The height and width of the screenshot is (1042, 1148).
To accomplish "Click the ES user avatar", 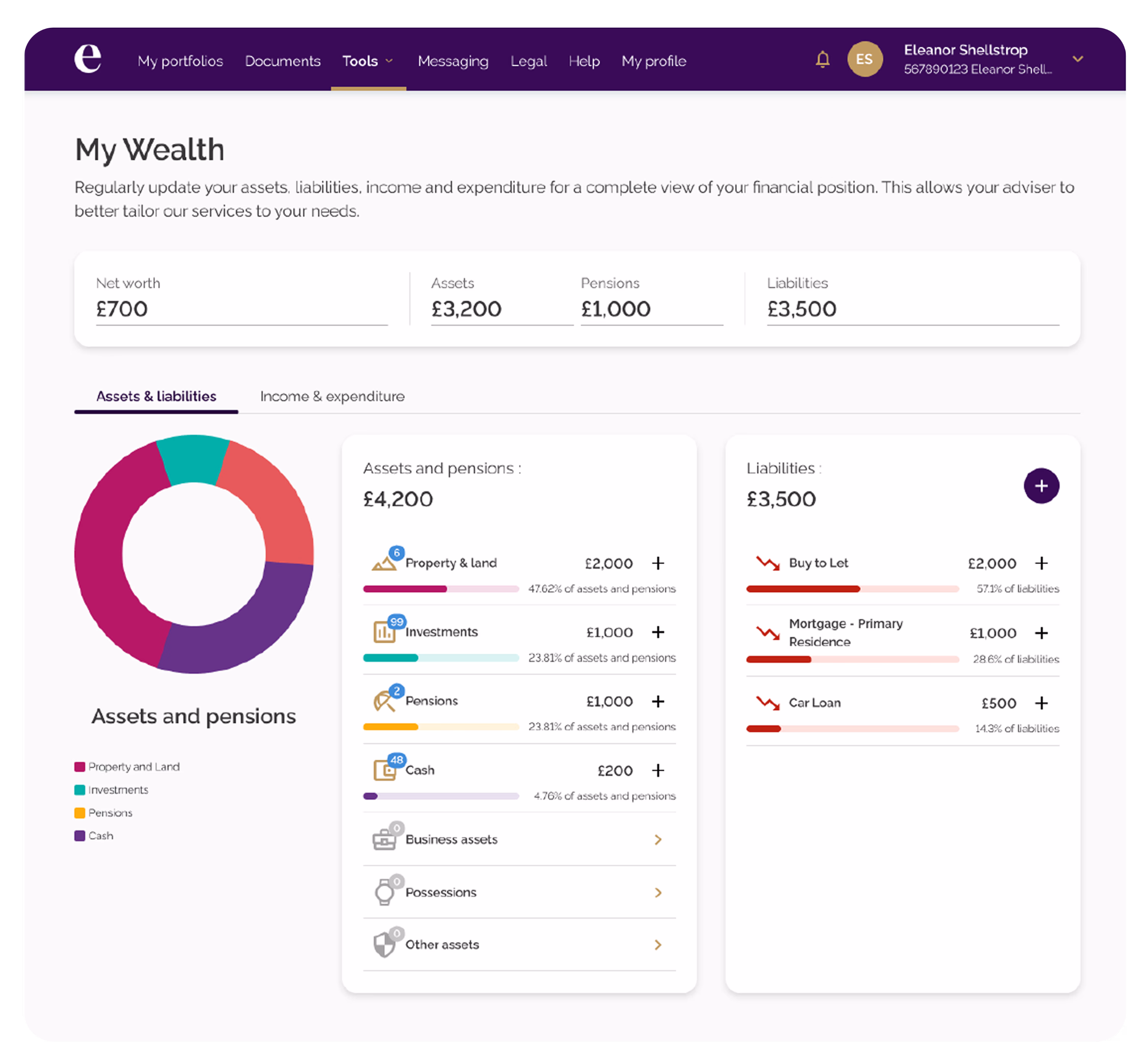I will point(864,59).
